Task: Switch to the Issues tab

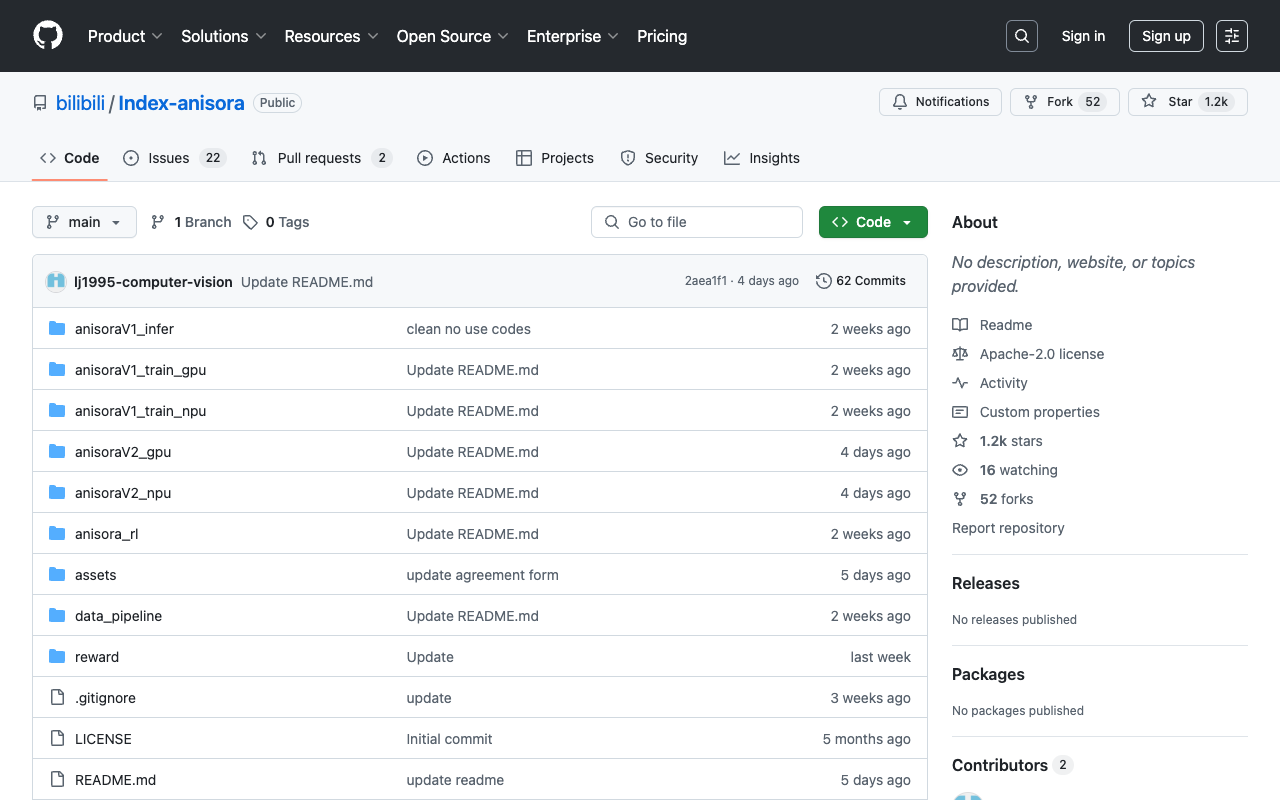Action: click(x=175, y=158)
